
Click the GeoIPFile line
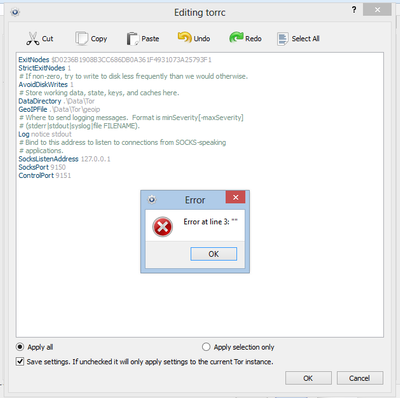[59, 109]
